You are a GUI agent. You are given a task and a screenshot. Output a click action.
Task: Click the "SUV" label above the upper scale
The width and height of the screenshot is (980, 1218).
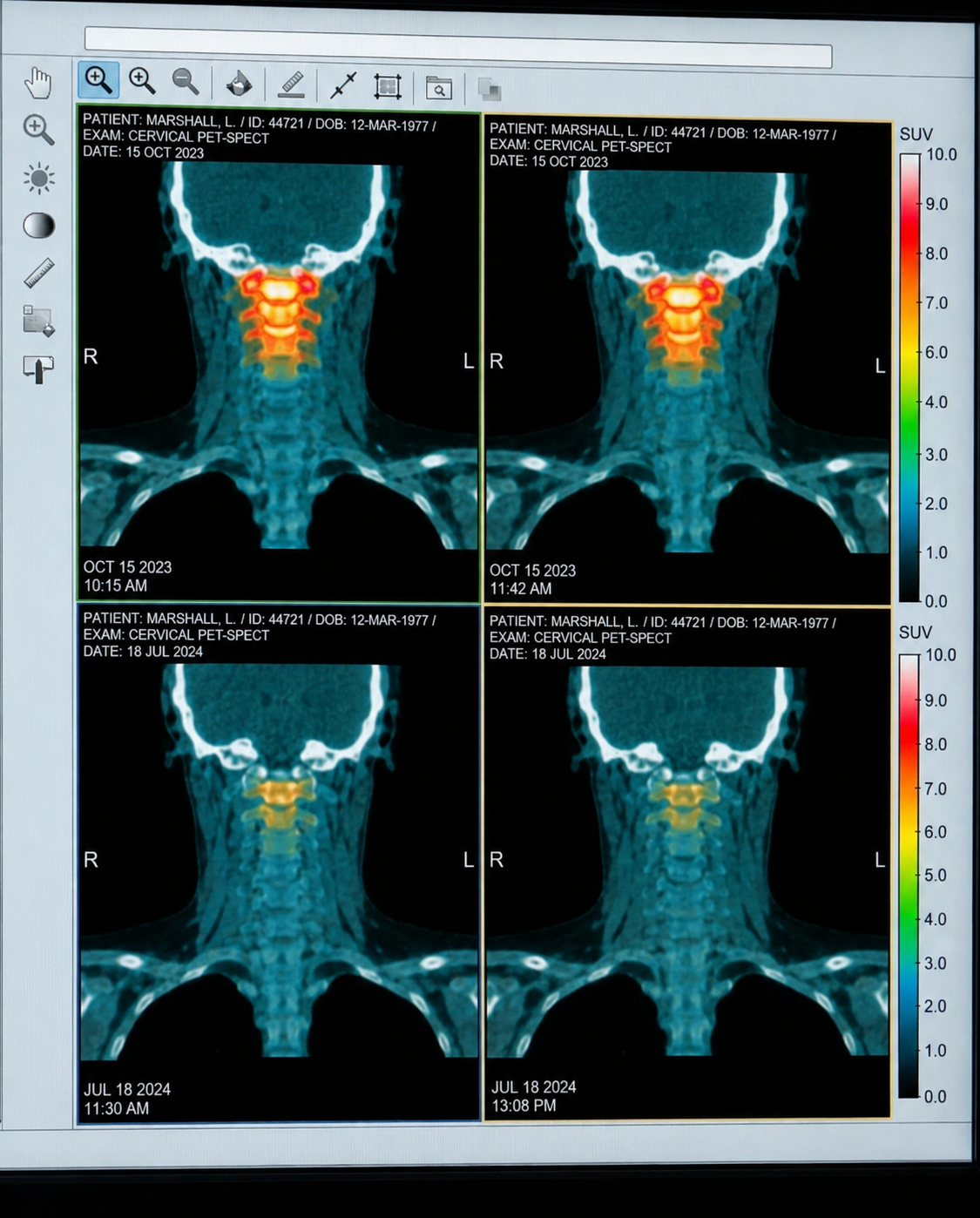coord(916,134)
